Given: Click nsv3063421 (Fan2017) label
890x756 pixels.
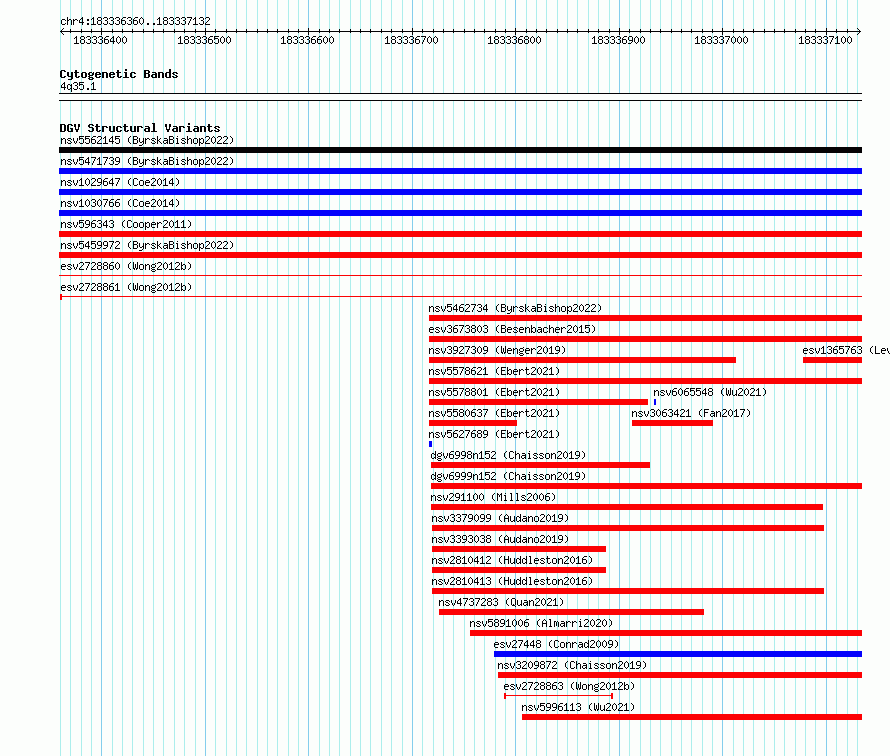Looking at the screenshot, I should point(691,413).
